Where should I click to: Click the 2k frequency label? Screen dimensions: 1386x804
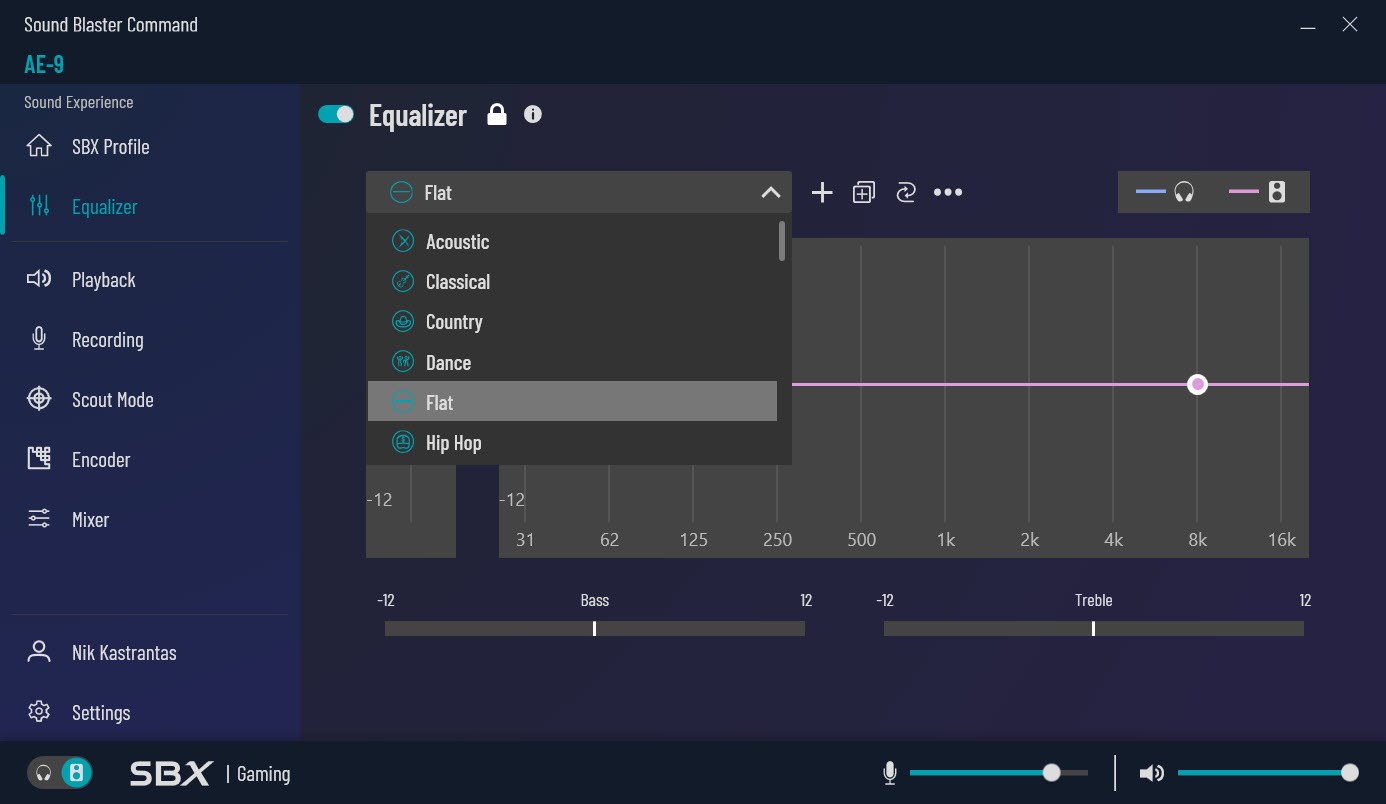point(1029,539)
